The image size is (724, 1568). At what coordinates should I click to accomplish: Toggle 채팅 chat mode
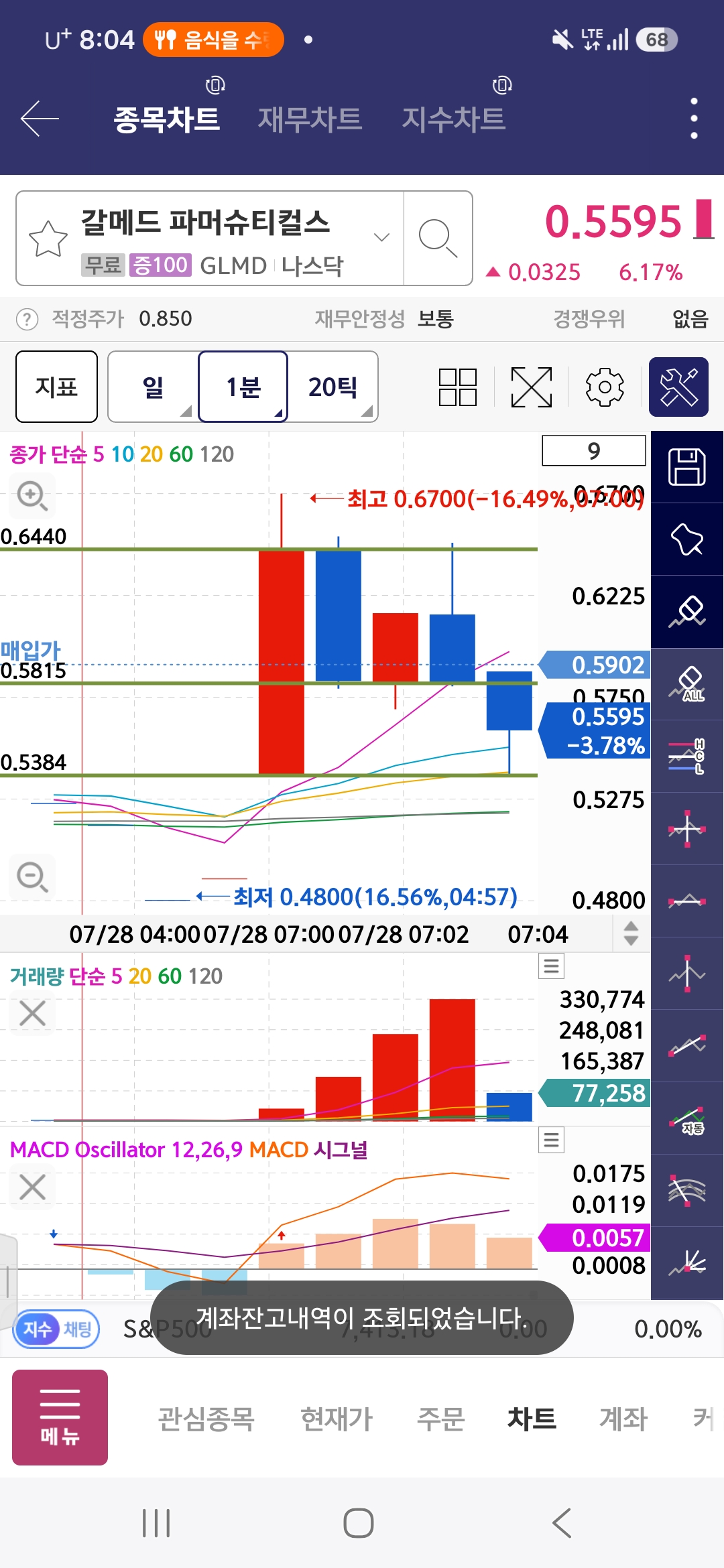click(x=78, y=1329)
